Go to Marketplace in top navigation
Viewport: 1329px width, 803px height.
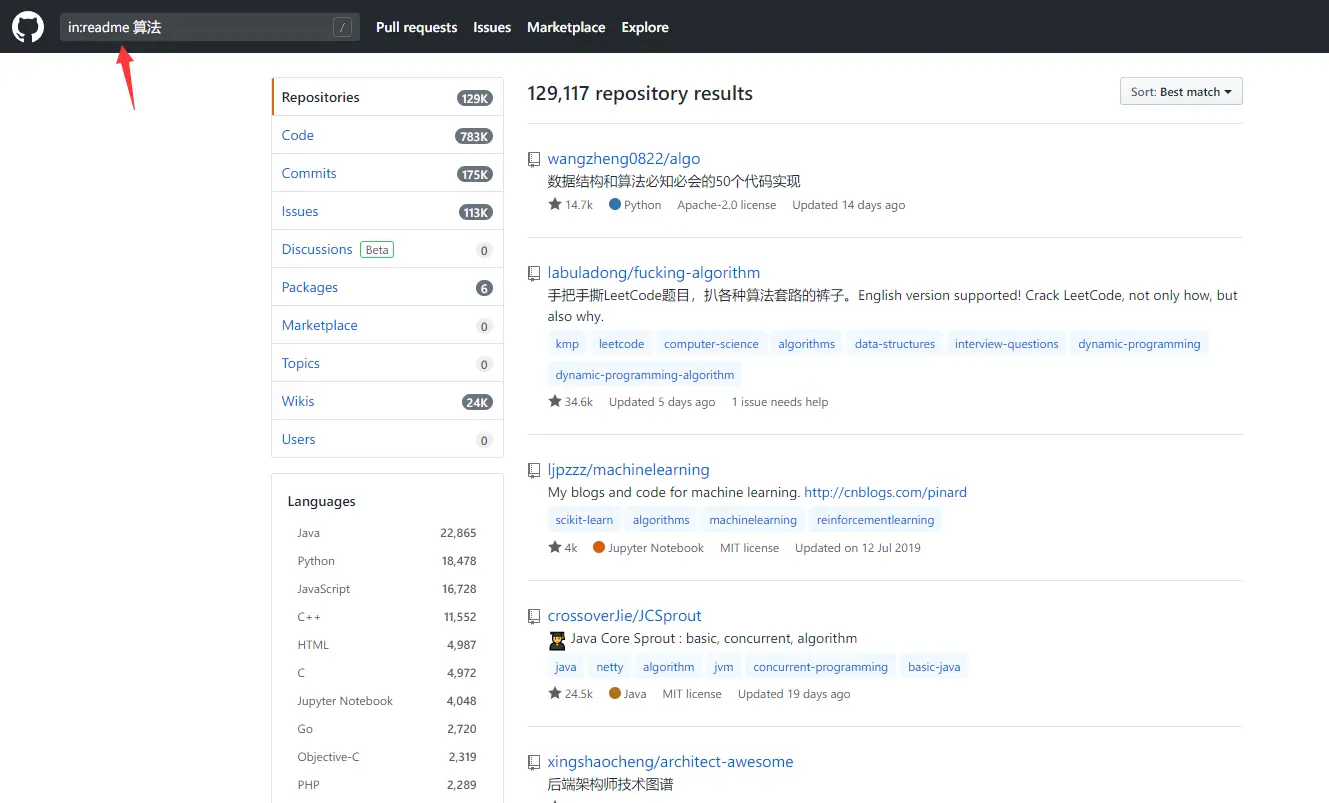coord(566,27)
